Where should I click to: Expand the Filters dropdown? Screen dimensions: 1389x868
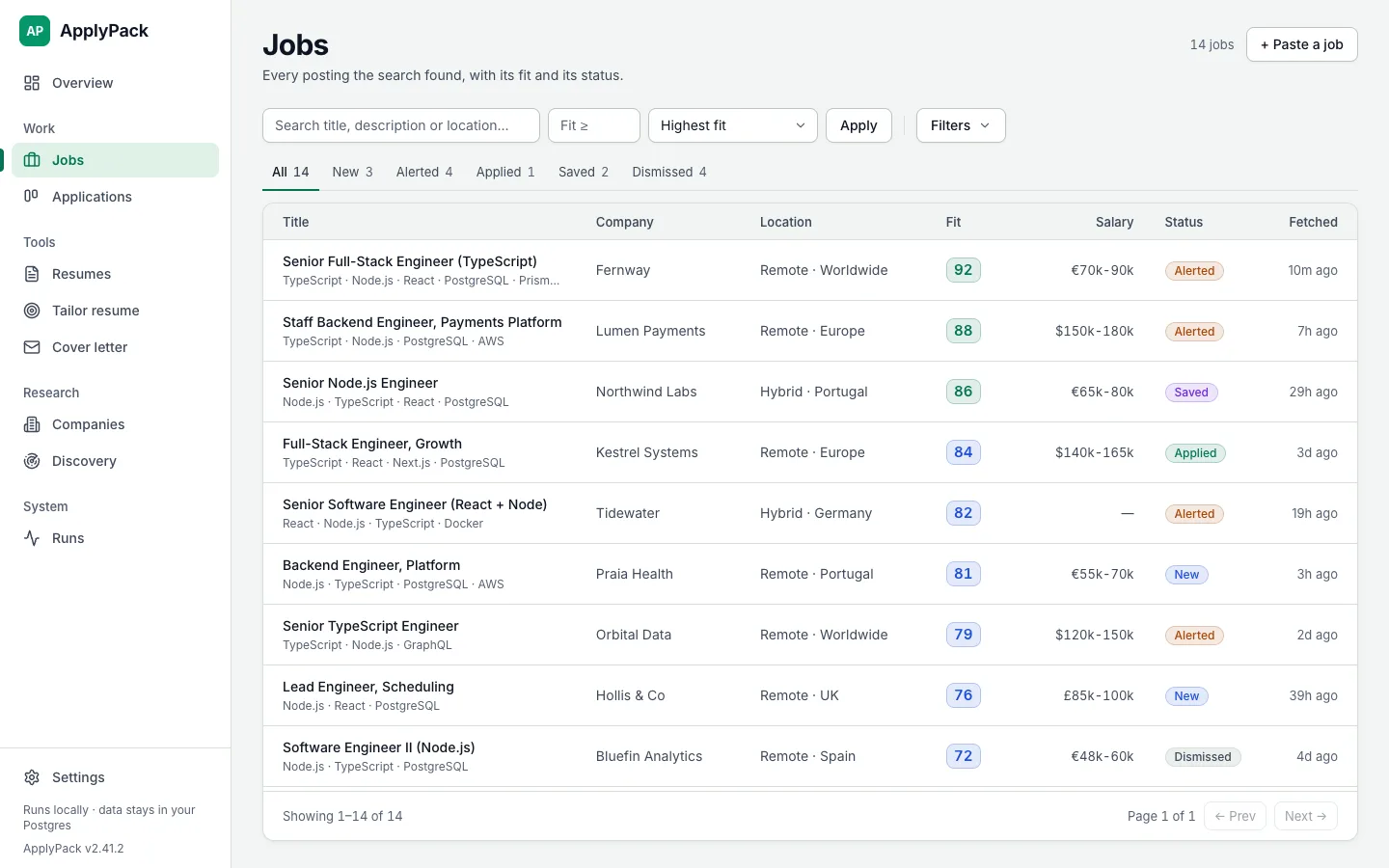tap(961, 125)
